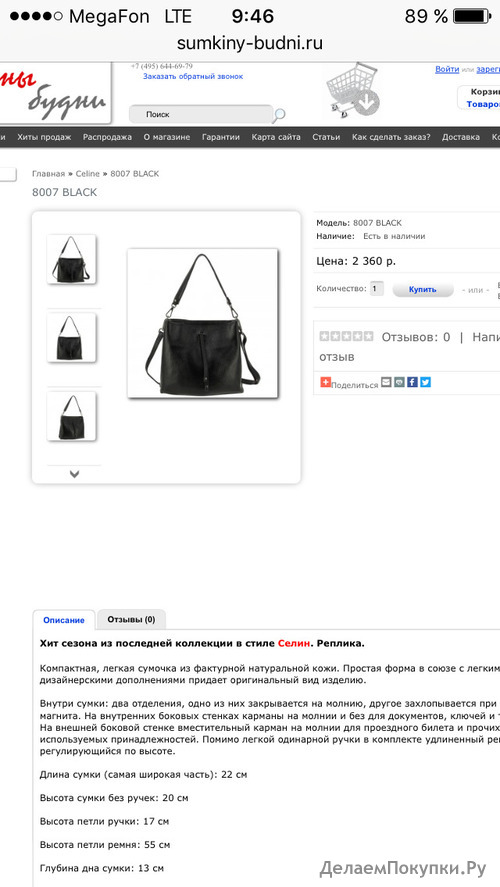The height and width of the screenshot is (887, 500).
Task: Select the first bag thumbnail
Action: 71,259
